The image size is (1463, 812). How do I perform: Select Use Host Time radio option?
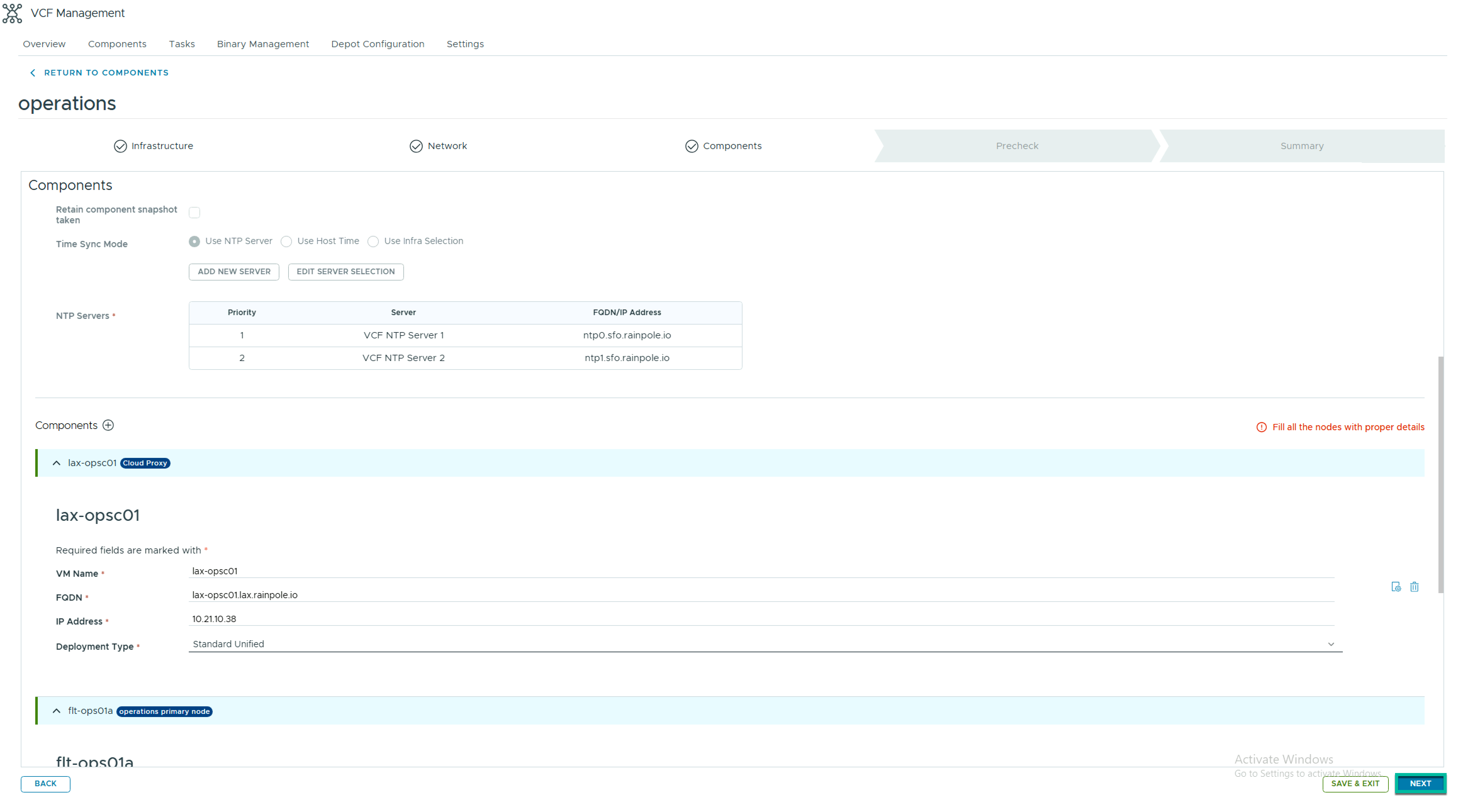287,241
